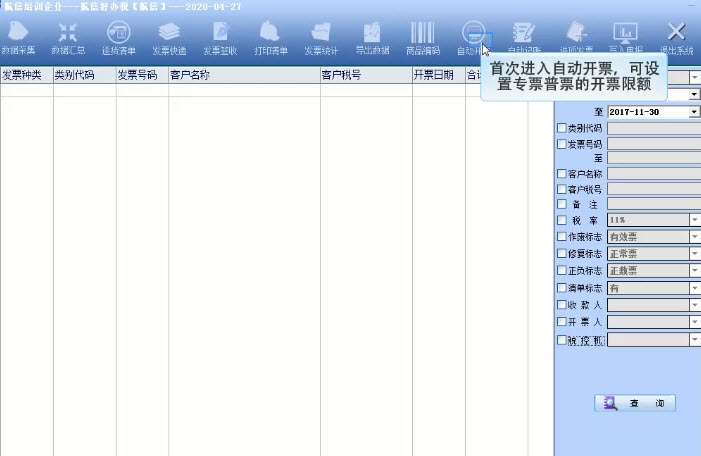Tick the 客户税号 filter checkbox
Viewport: 701px width, 456px height.
[x=562, y=189]
